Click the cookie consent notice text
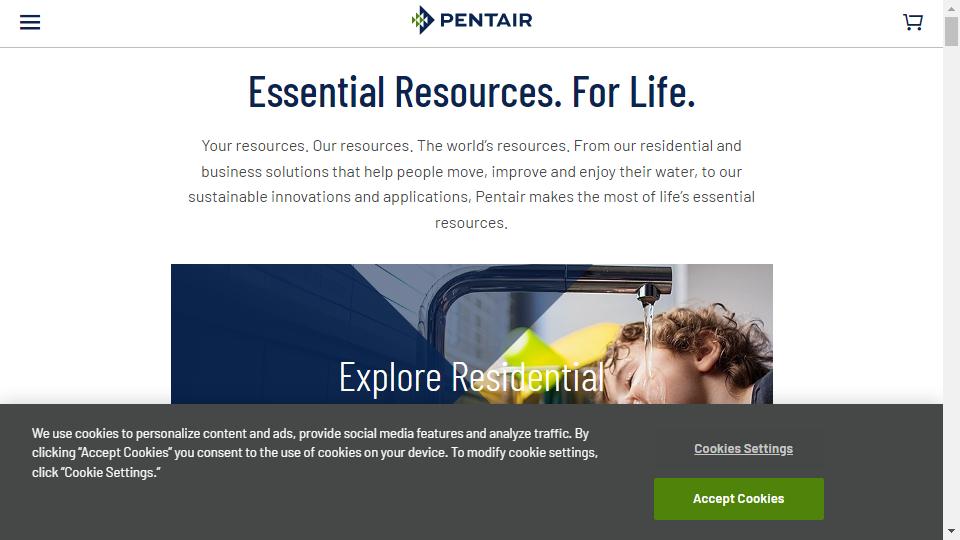The width and height of the screenshot is (960, 540). pyautogui.click(x=315, y=452)
